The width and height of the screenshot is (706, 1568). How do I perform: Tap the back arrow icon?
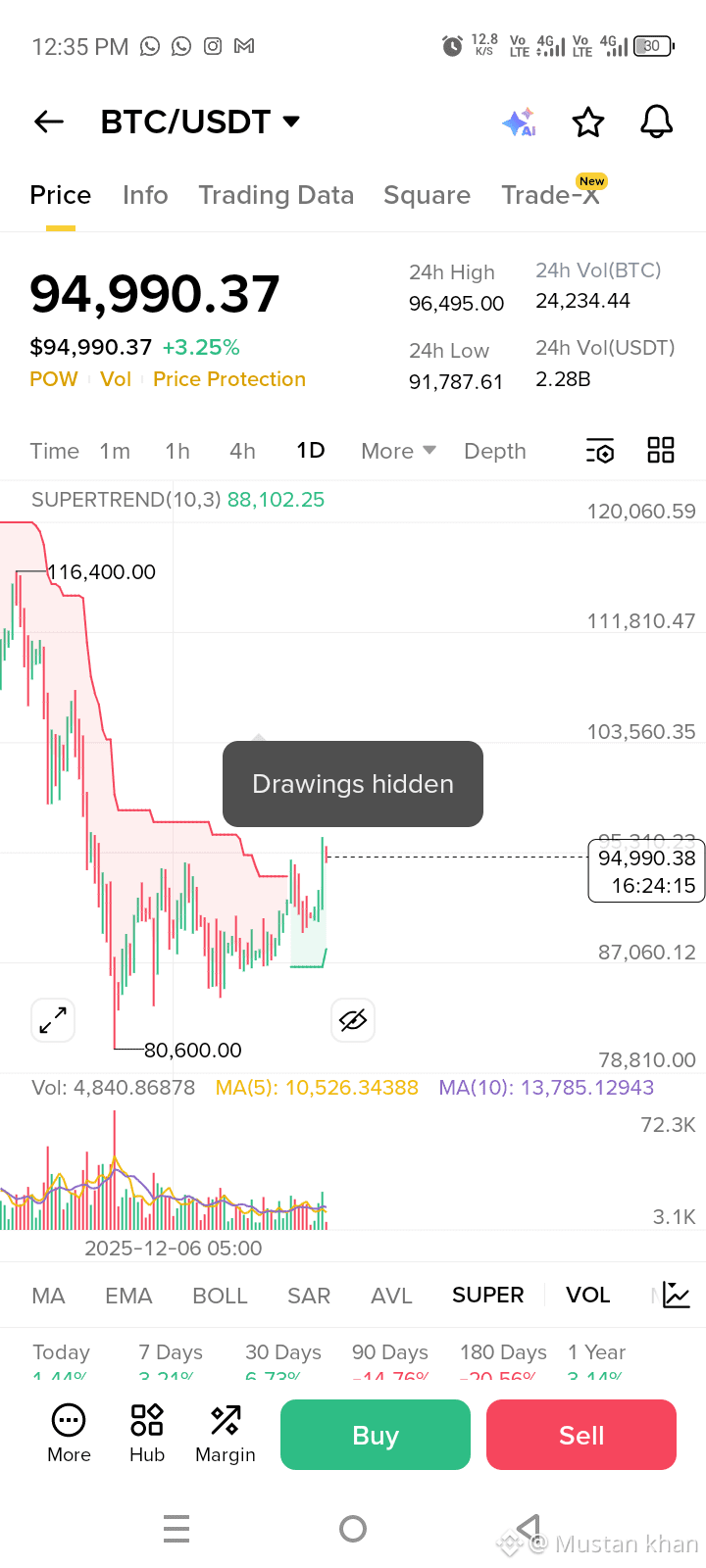tap(49, 122)
